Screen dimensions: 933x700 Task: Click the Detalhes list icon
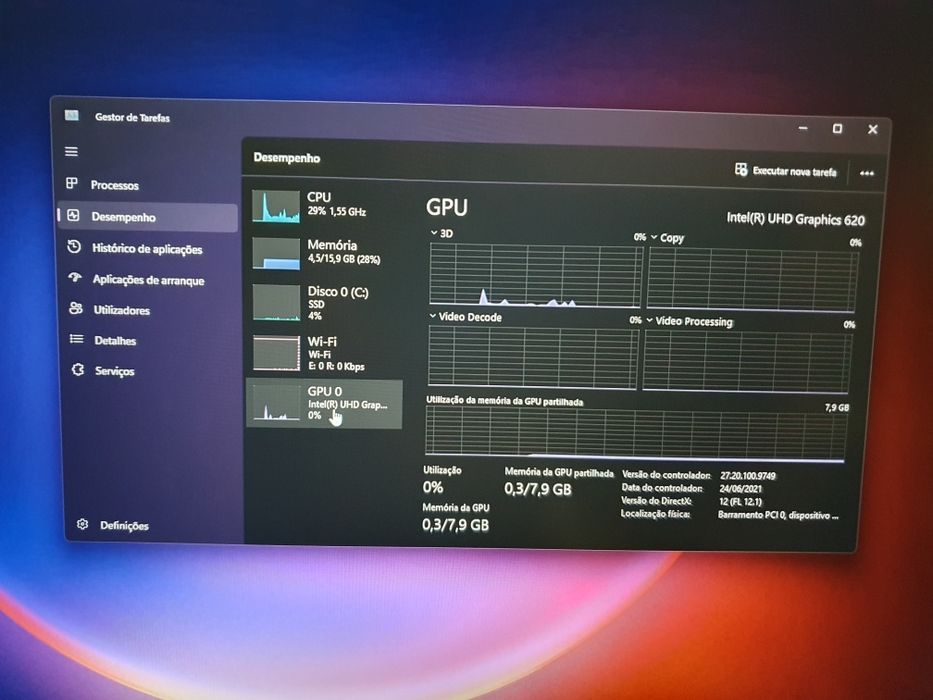click(76, 339)
